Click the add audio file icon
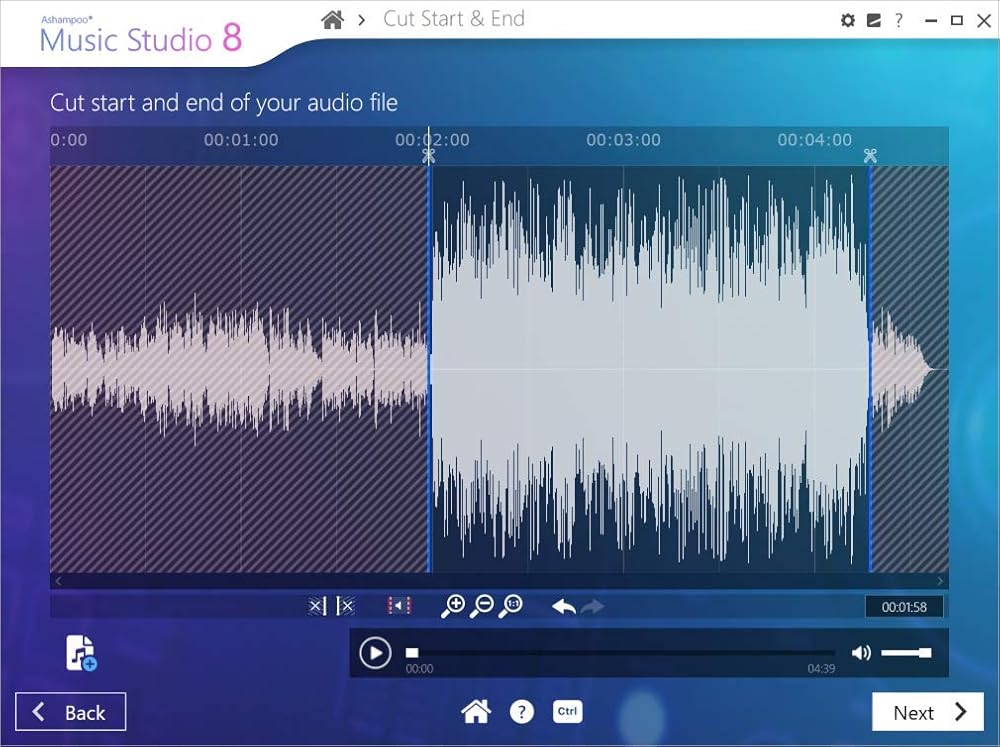The width and height of the screenshot is (1000, 747). 80,653
